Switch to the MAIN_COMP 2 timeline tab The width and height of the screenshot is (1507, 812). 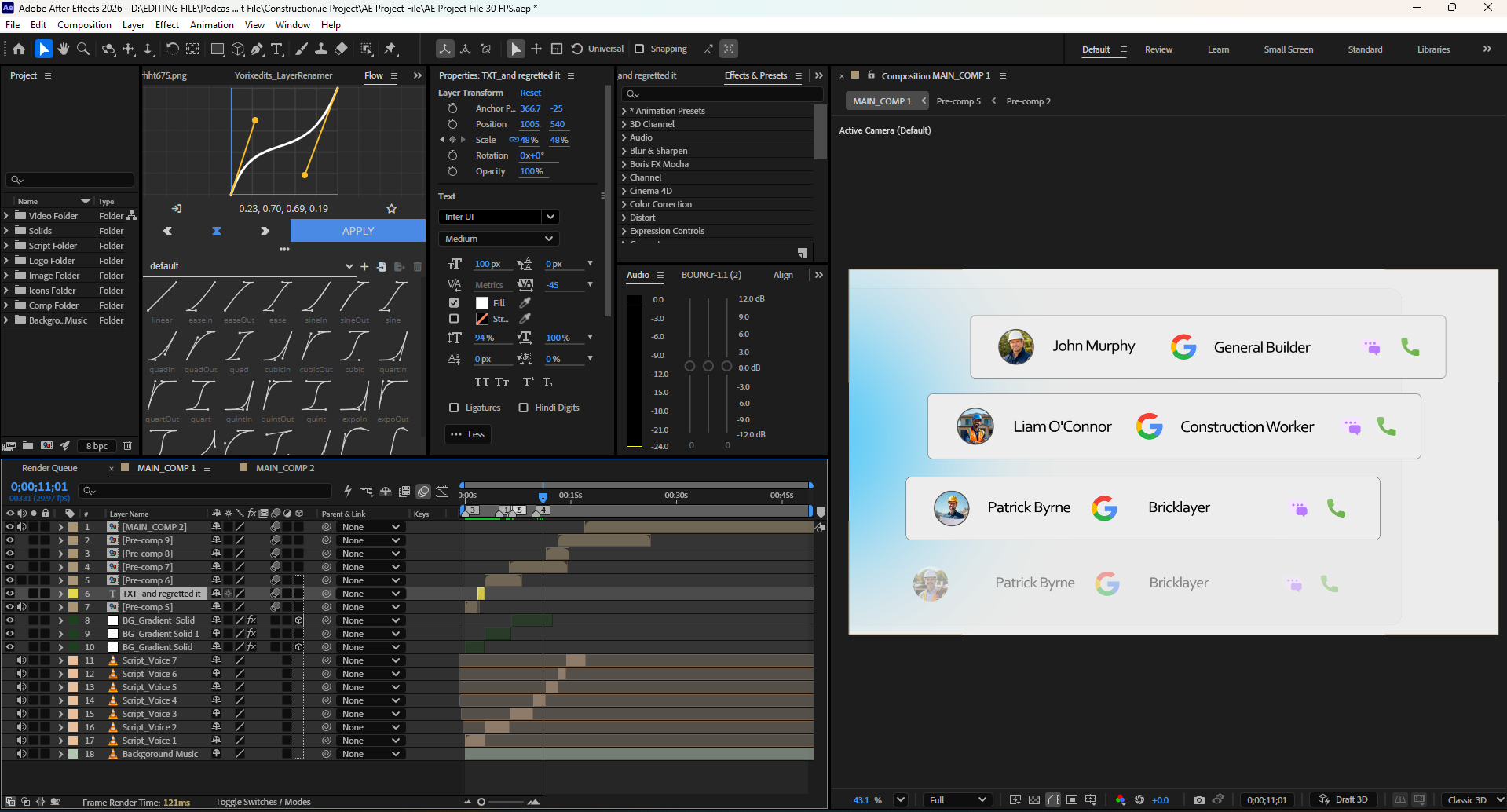coord(284,468)
